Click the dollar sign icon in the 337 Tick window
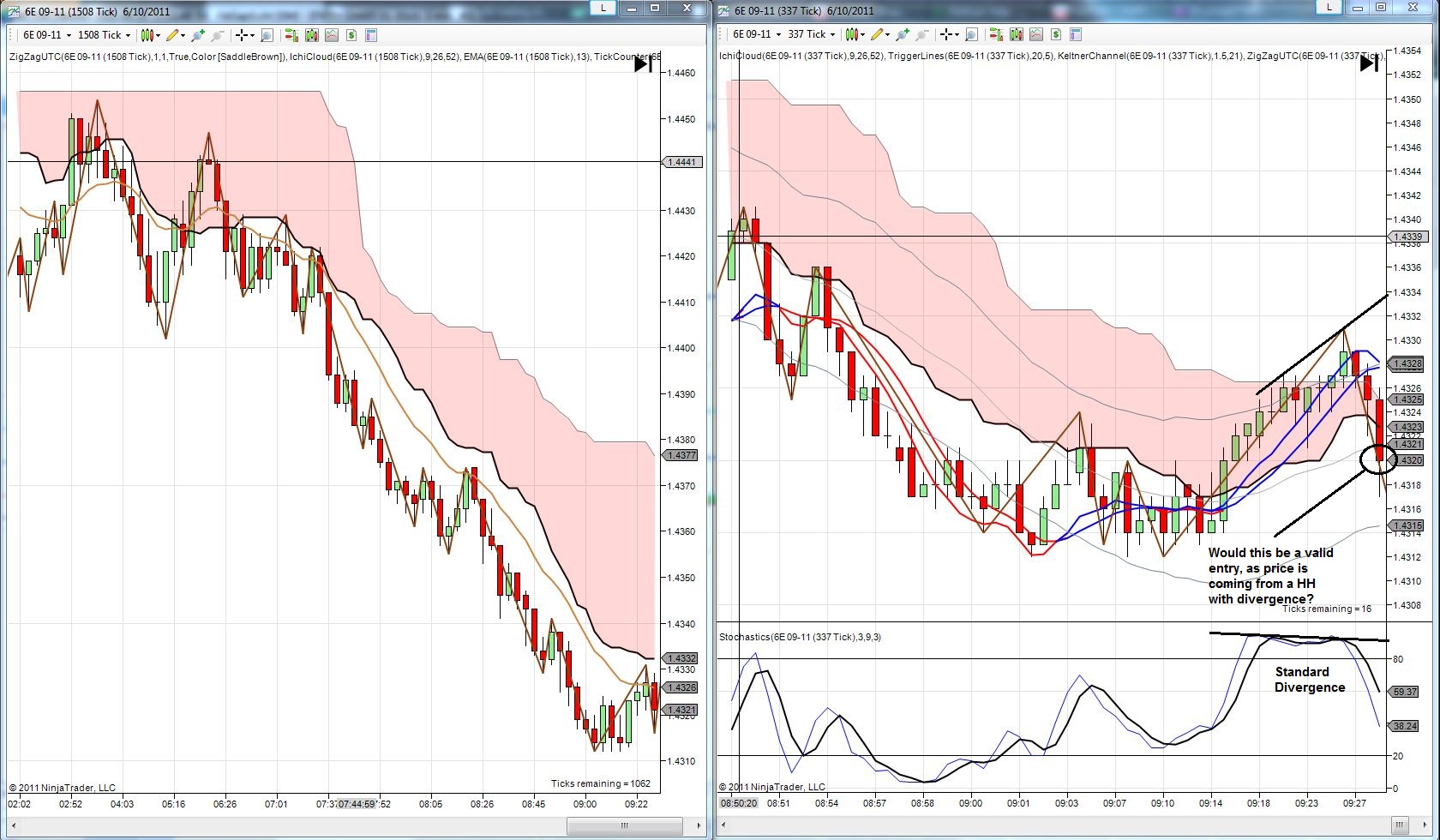 [1056, 34]
